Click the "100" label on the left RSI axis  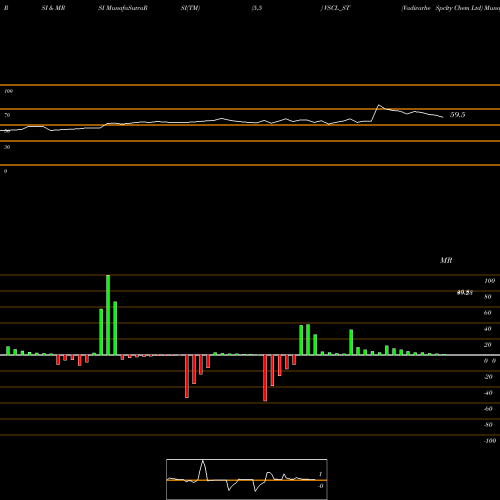8,91
